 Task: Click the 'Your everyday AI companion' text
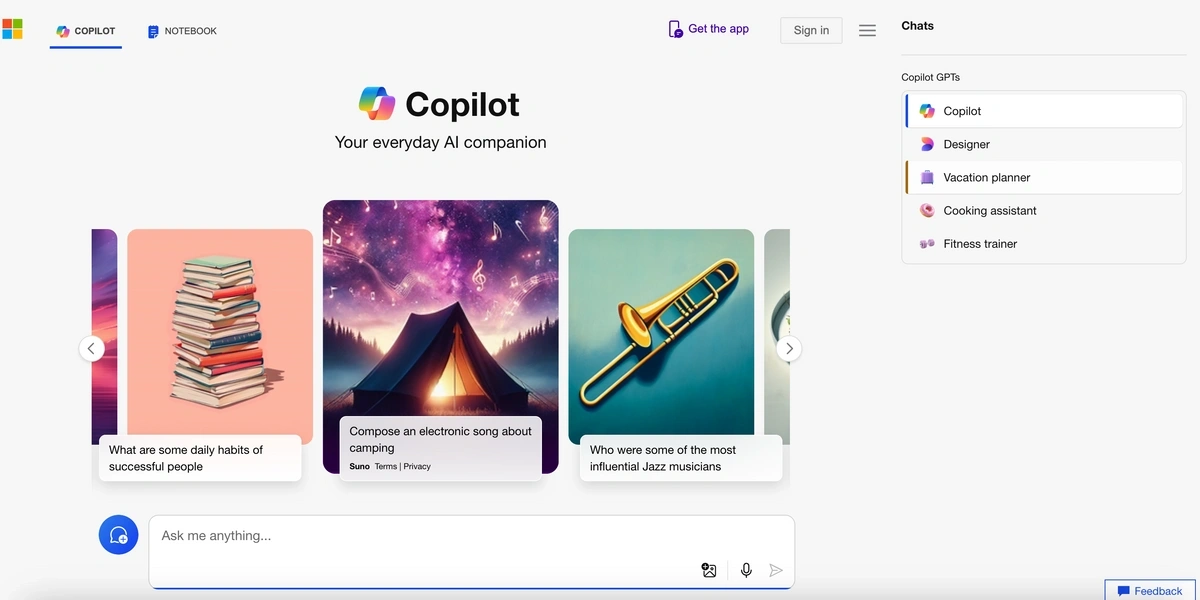440,142
